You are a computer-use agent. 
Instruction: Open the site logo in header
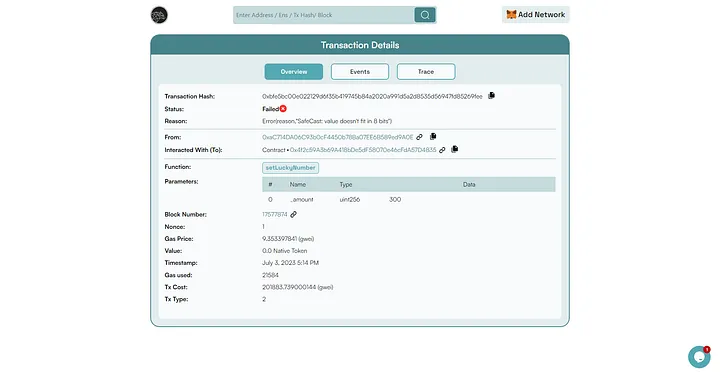pos(159,15)
